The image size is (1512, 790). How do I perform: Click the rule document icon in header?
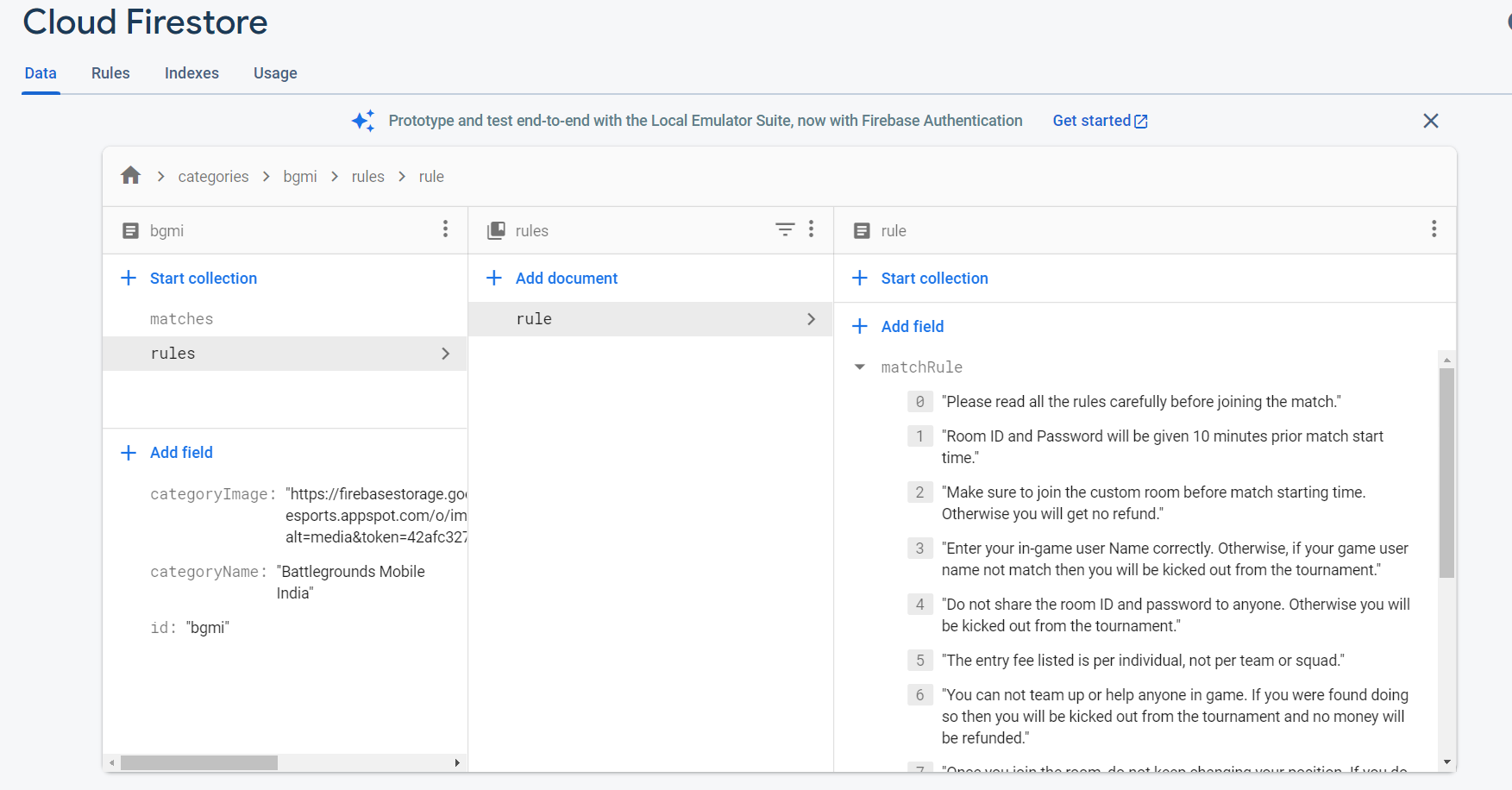pos(862,230)
